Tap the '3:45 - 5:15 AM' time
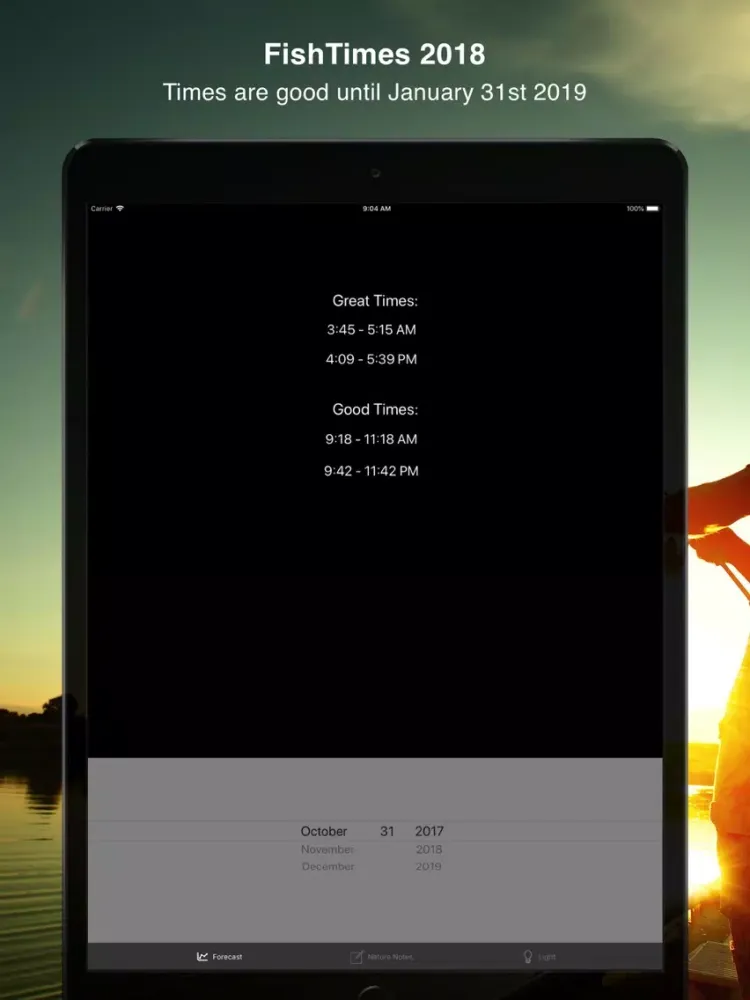Screen dimensions: 750x1000 371,330
